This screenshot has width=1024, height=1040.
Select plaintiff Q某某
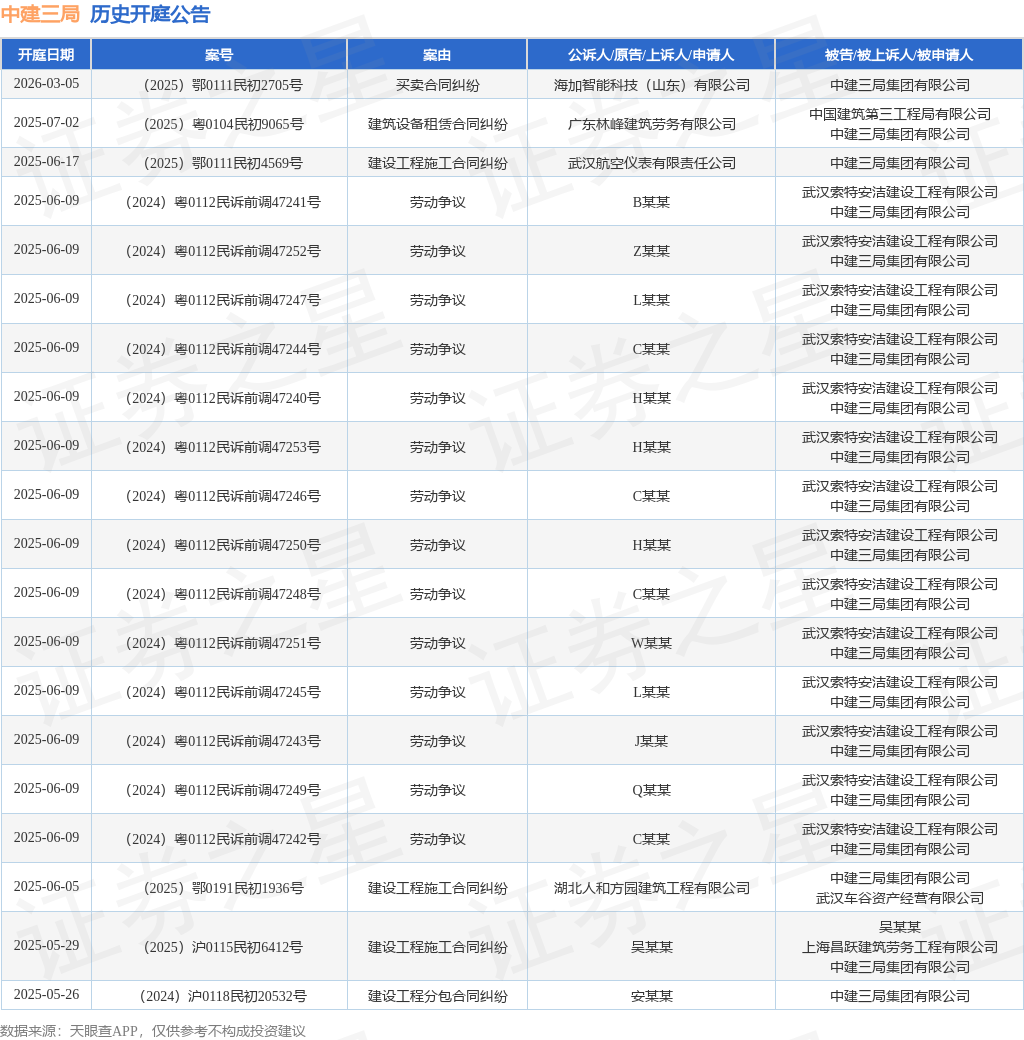(651, 791)
